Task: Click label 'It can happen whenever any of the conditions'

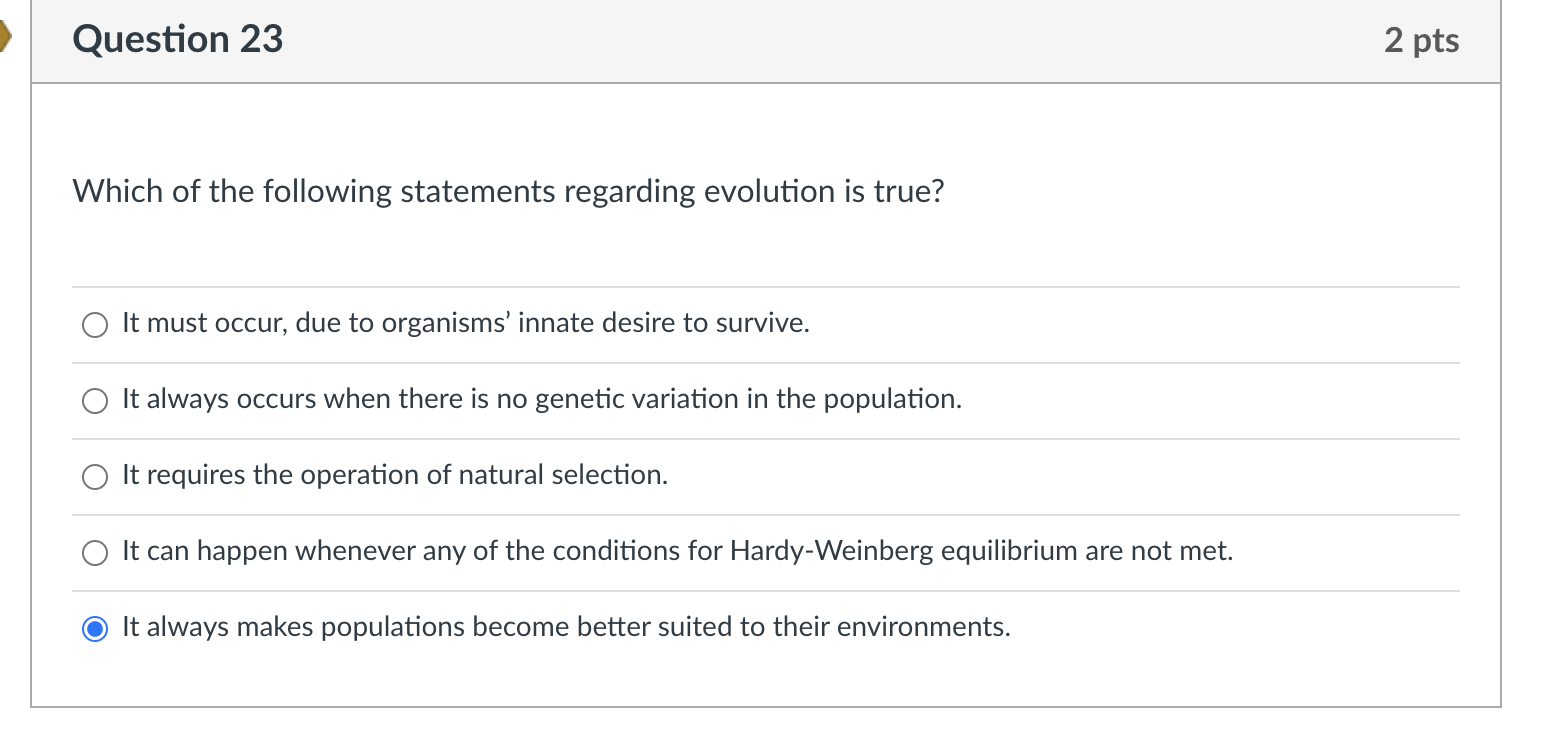Action: (x=677, y=551)
